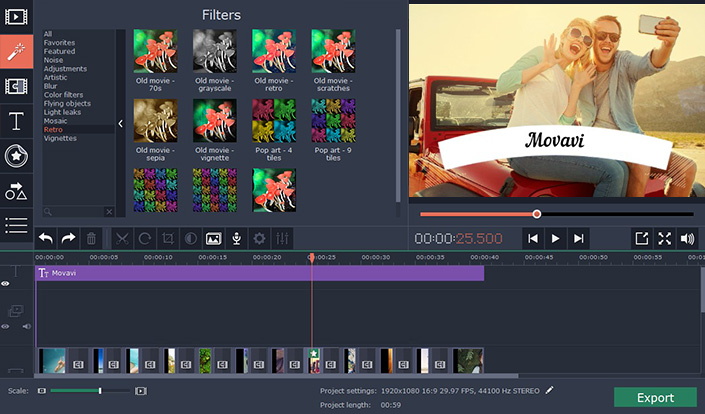Screen dimensions: 705x414
Task: Click the preview seek bar handle
Action: [x=536, y=214]
